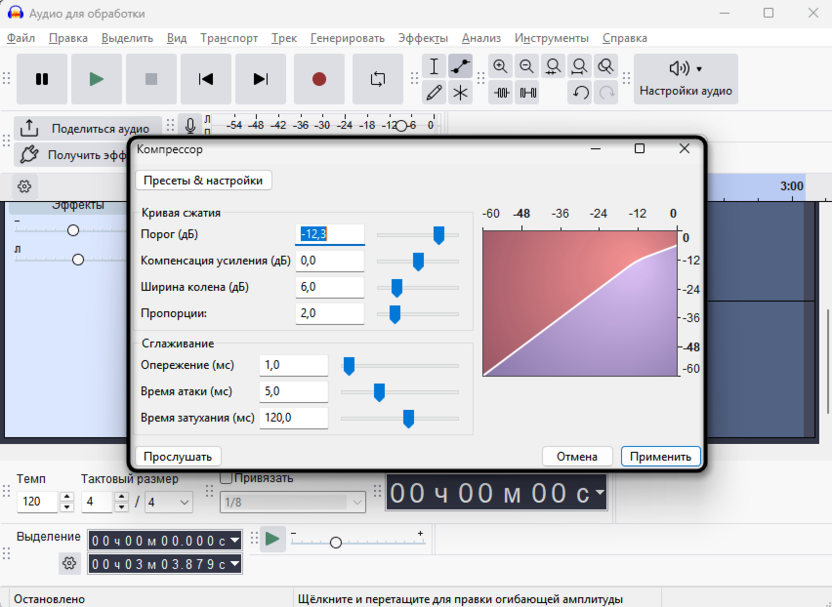The height and width of the screenshot is (607, 832).
Task: Click the Zoom In magnifier
Action: click(500, 67)
